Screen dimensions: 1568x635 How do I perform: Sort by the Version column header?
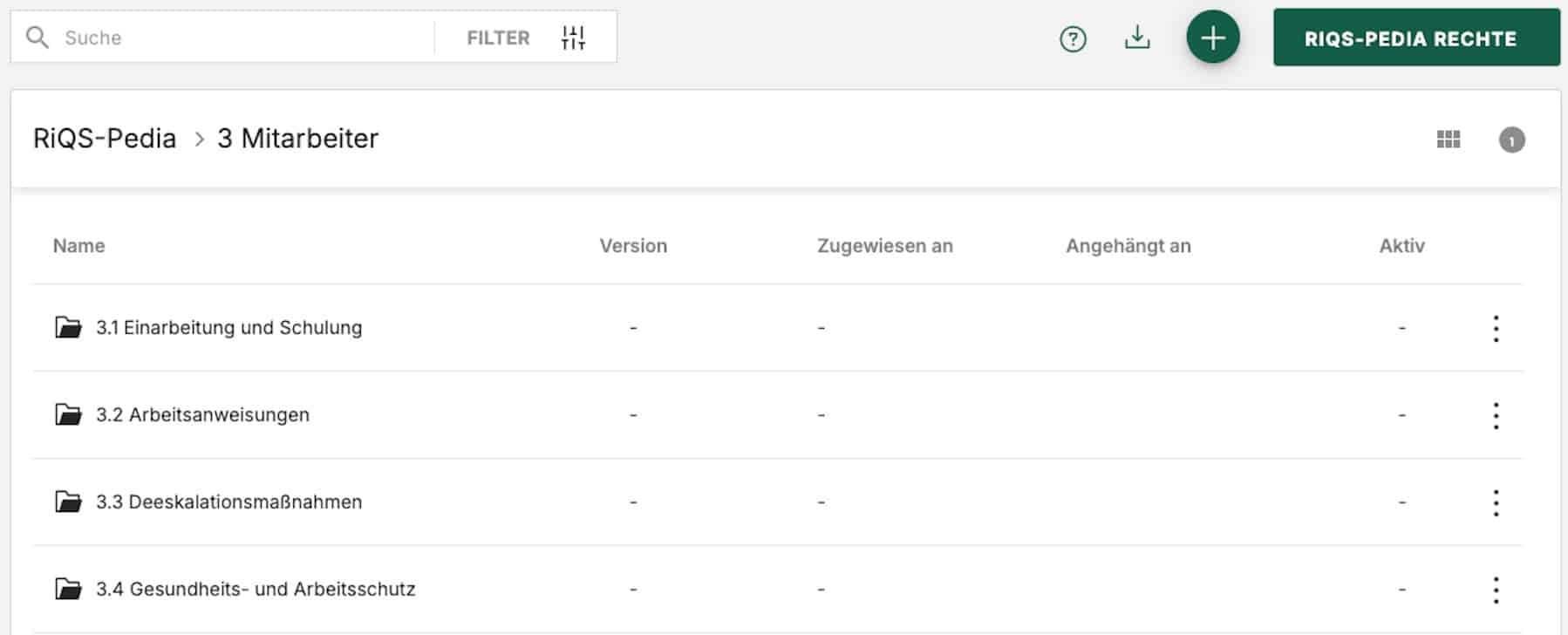click(633, 246)
